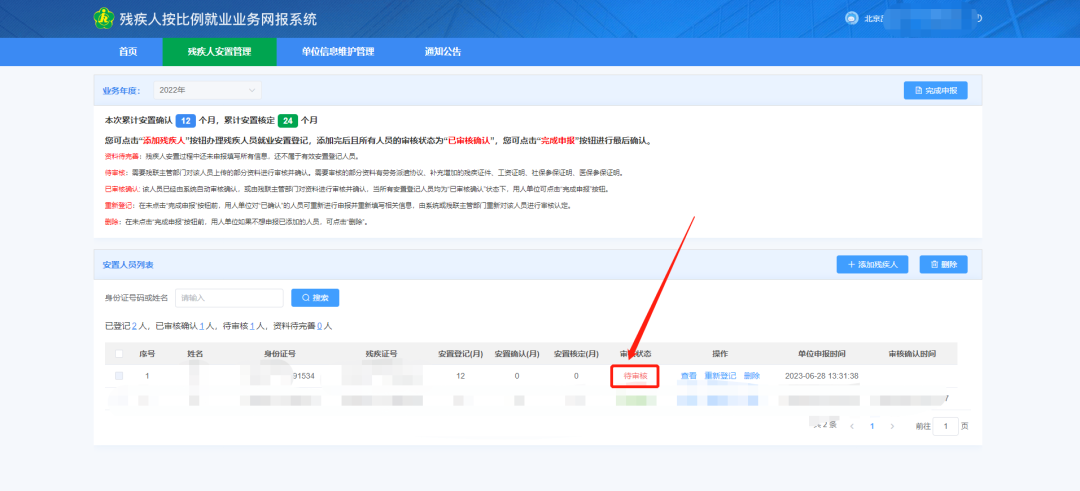Open the 通知公告 tab
The width and height of the screenshot is (1080, 491).
tap(443, 52)
